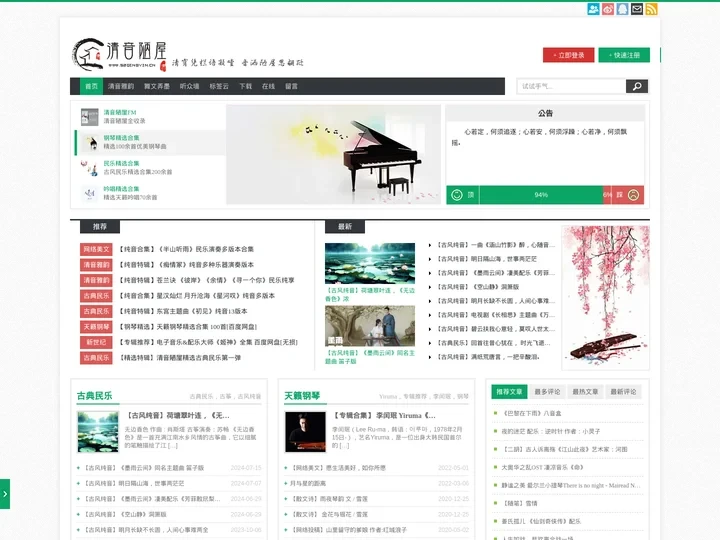Click the green 94% approval bar
Viewport: 720px width, 540px height.
pos(541,195)
